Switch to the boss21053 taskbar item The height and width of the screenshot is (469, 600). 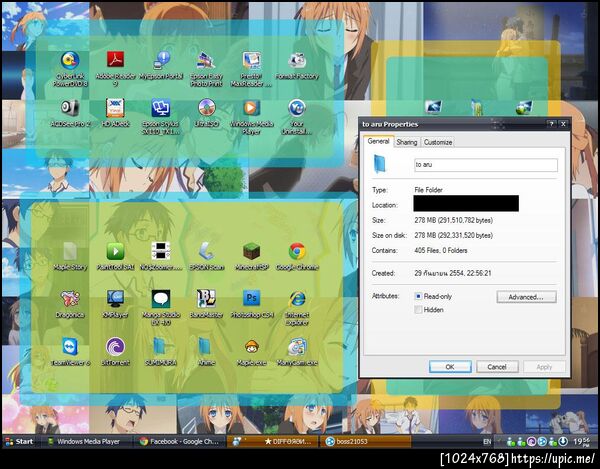(x=365, y=441)
